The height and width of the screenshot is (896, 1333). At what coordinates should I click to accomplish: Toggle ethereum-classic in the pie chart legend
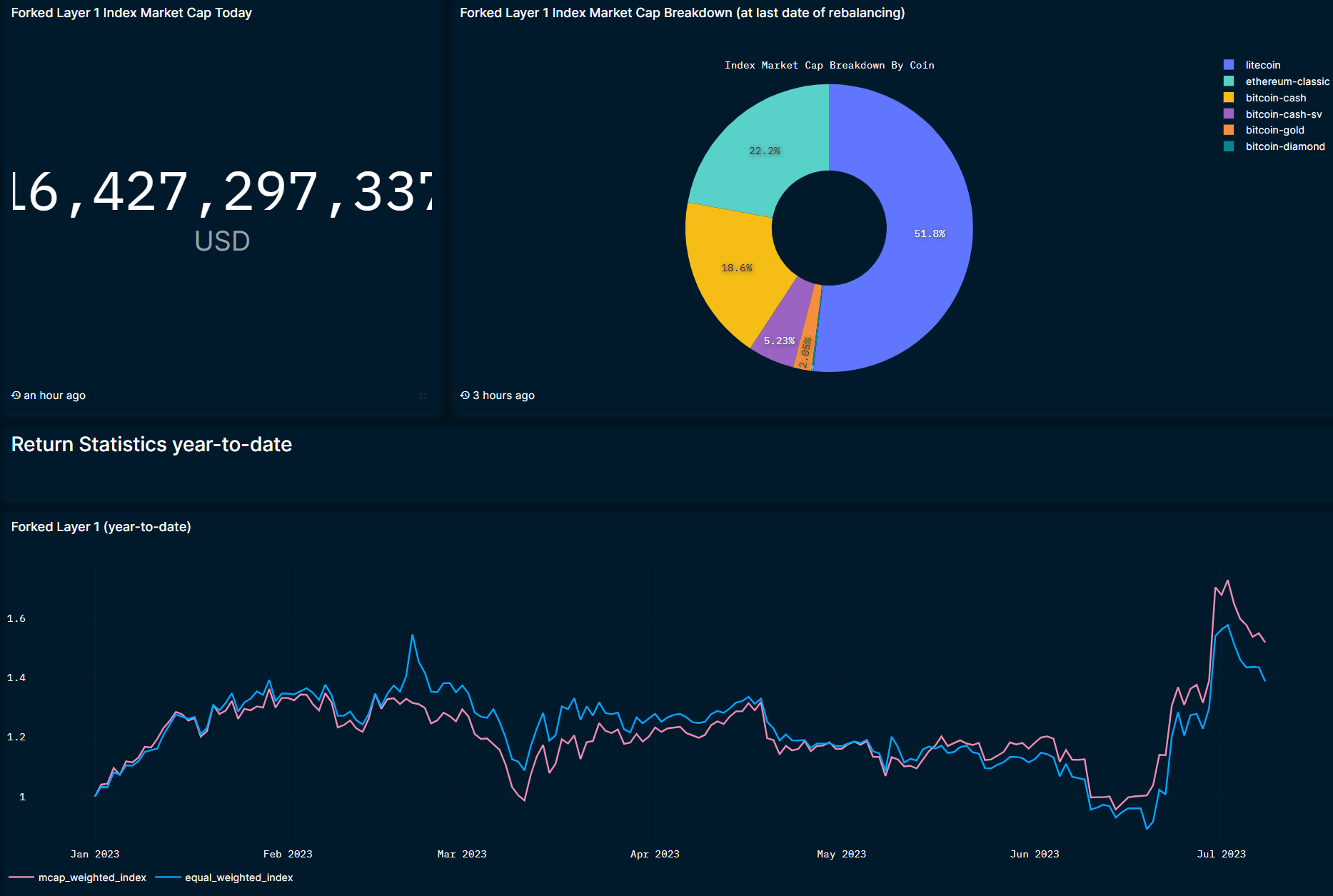pyautogui.click(x=1287, y=81)
